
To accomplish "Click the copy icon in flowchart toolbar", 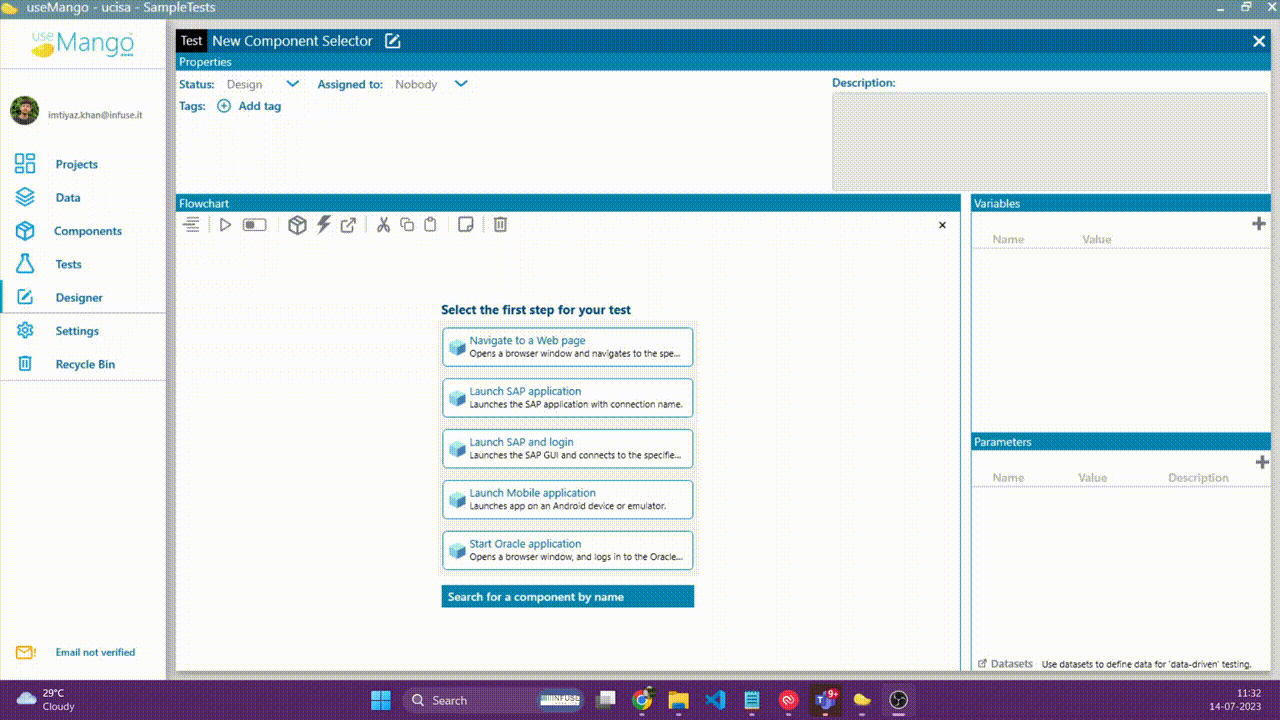I will [x=407, y=225].
